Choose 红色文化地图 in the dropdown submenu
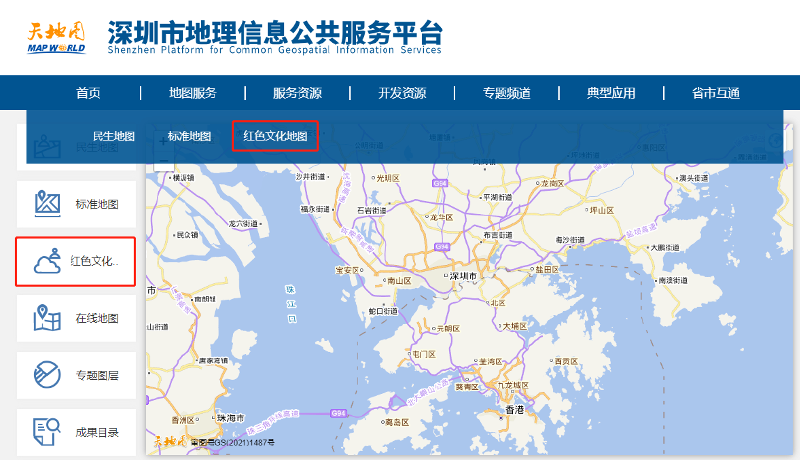The height and width of the screenshot is (460, 800). (x=275, y=136)
